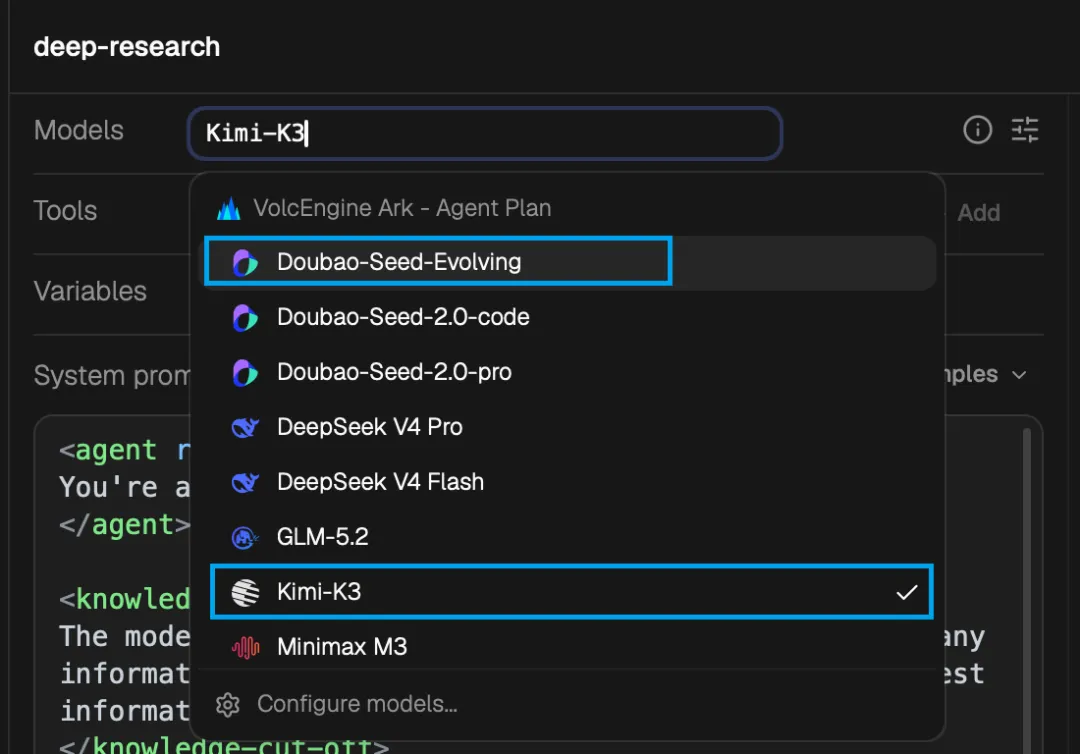Click the Add button in Tools row

[x=978, y=213]
